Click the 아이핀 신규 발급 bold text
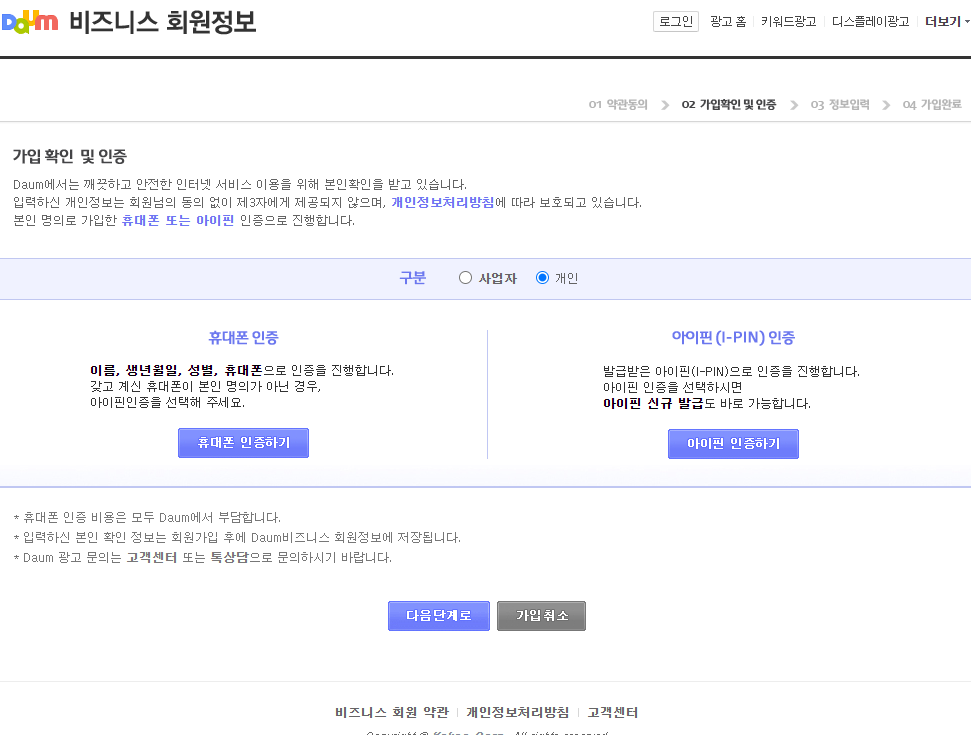Screen dimensions: 971x735 653,404
